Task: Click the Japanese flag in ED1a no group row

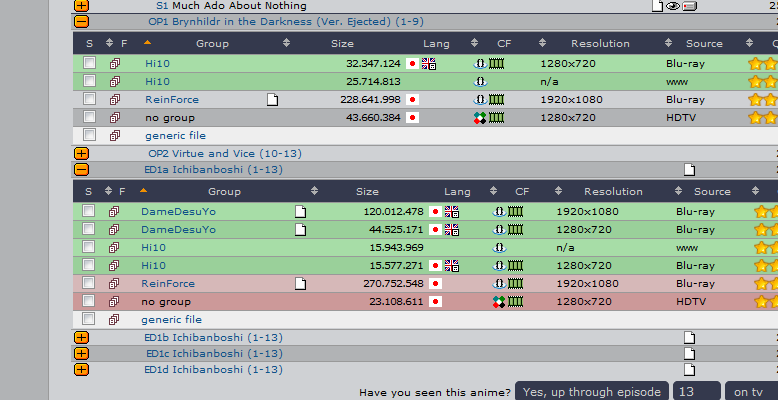Action: click(435, 302)
